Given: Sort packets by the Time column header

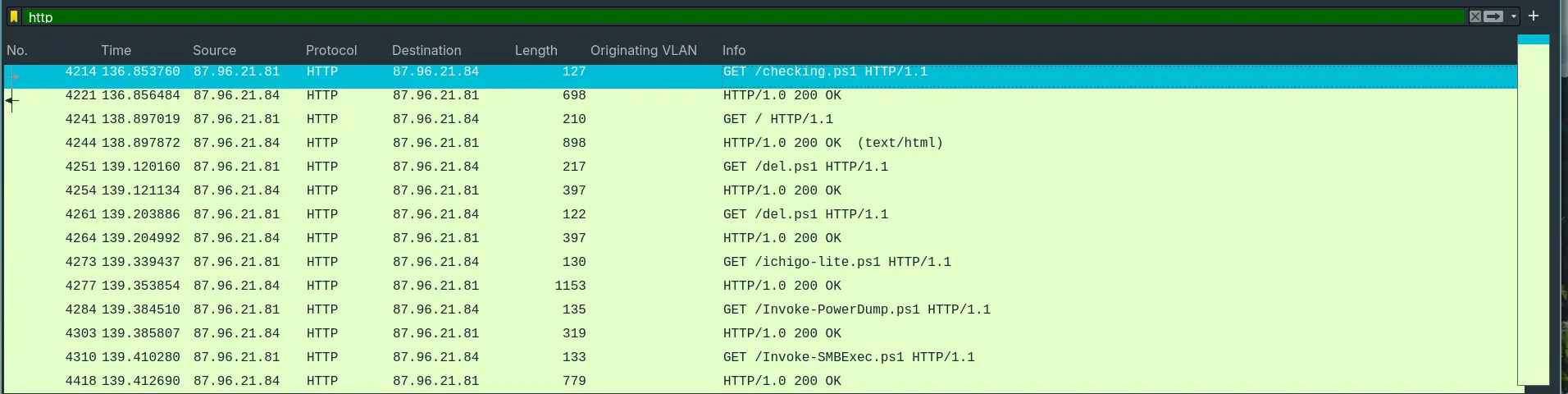Looking at the screenshot, I should pyautogui.click(x=116, y=50).
